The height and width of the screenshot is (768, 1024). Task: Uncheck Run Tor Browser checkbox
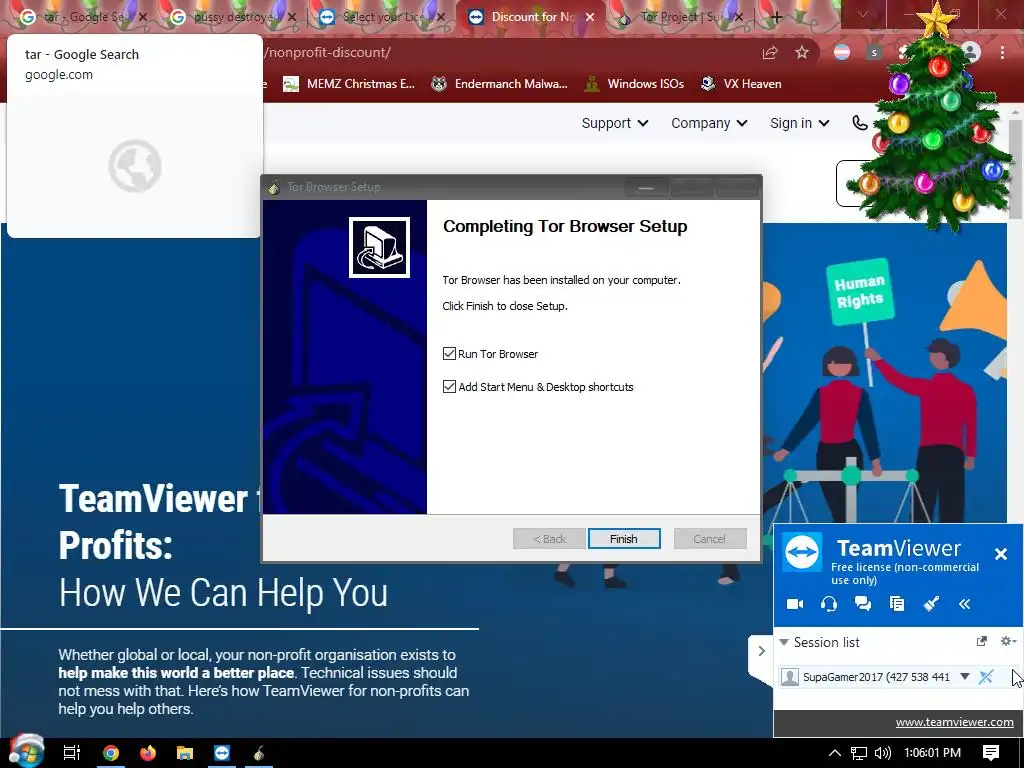(x=449, y=353)
